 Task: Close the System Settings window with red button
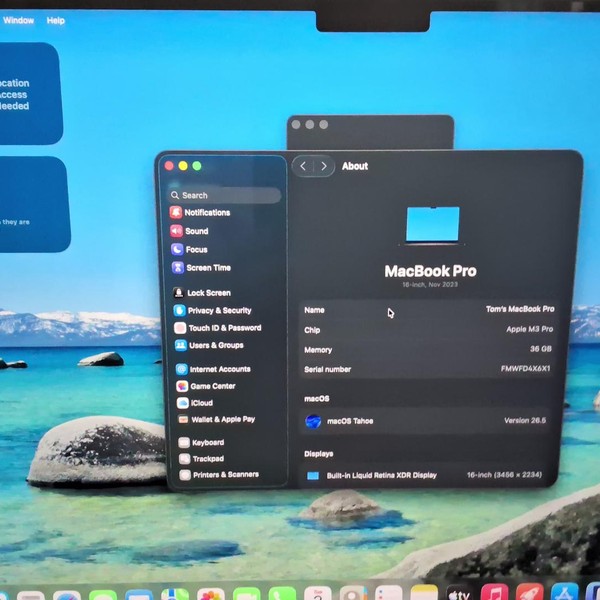[169, 166]
